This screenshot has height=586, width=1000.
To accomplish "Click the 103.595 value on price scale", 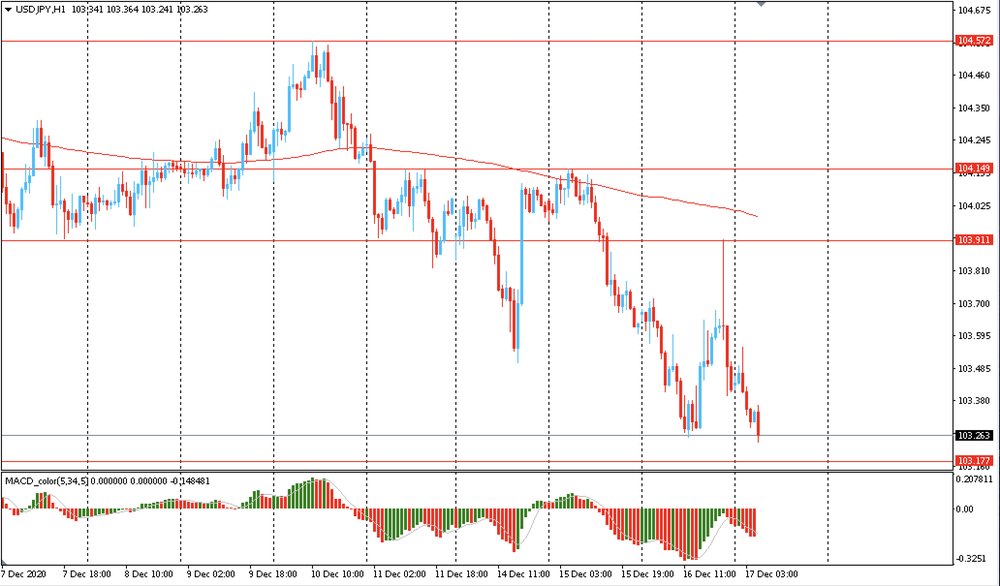I will pos(974,335).
